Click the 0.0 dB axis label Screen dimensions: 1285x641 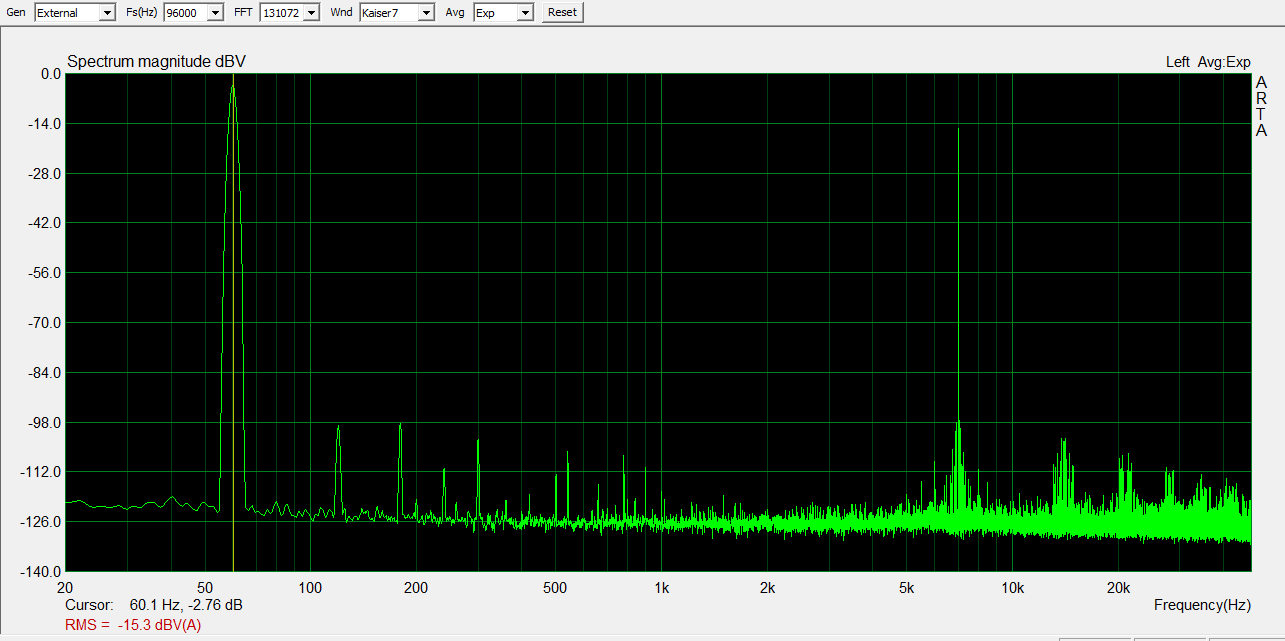(x=51, y=74)
